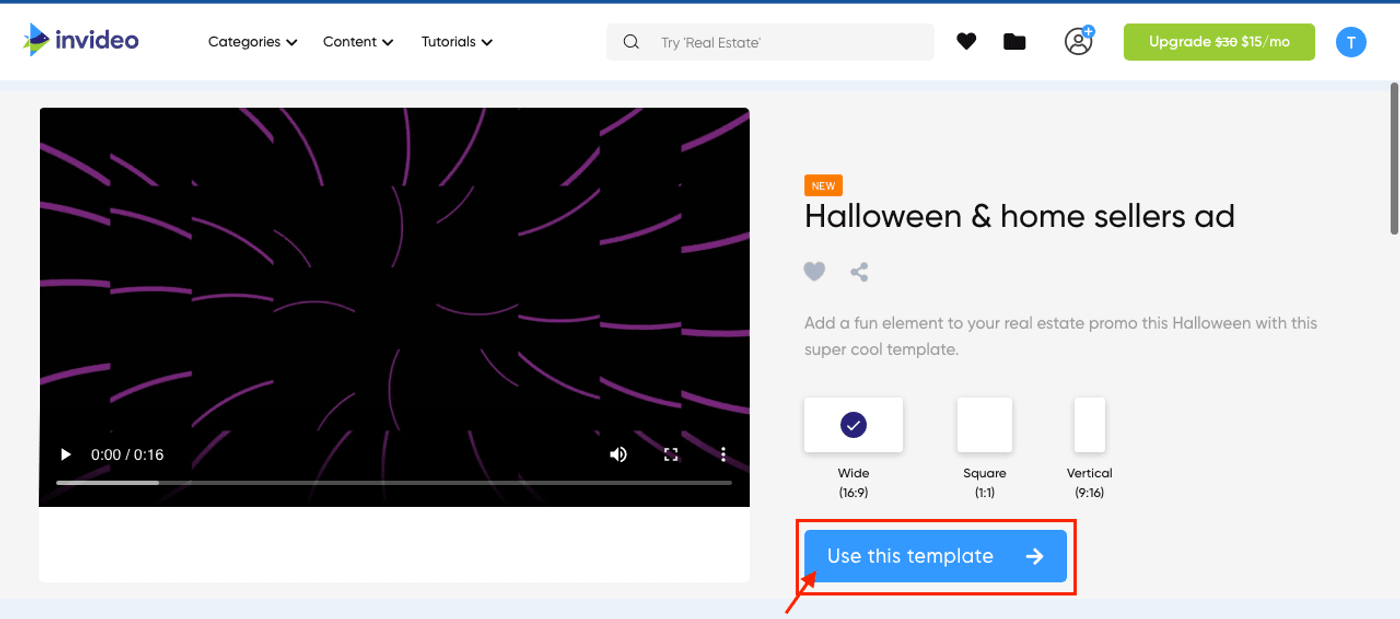Expand the Content menu
This screenshot has width=1400, height=619.
coord(357,42)
